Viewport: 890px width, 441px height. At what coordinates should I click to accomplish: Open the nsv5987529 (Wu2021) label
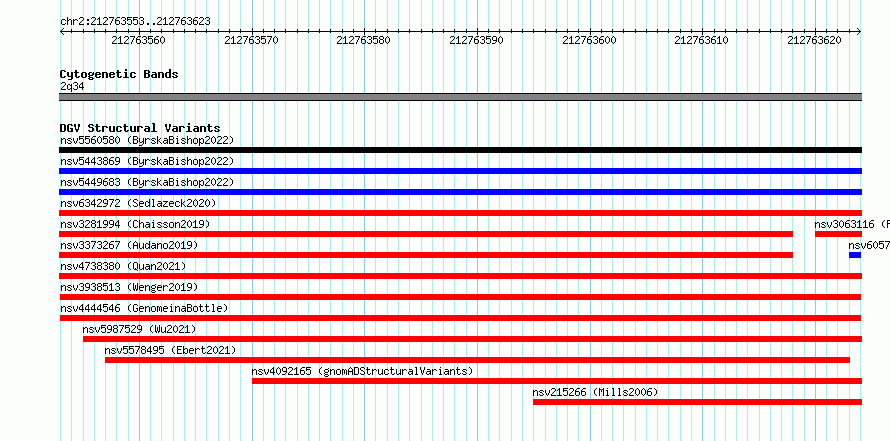[x=140, y=329]
